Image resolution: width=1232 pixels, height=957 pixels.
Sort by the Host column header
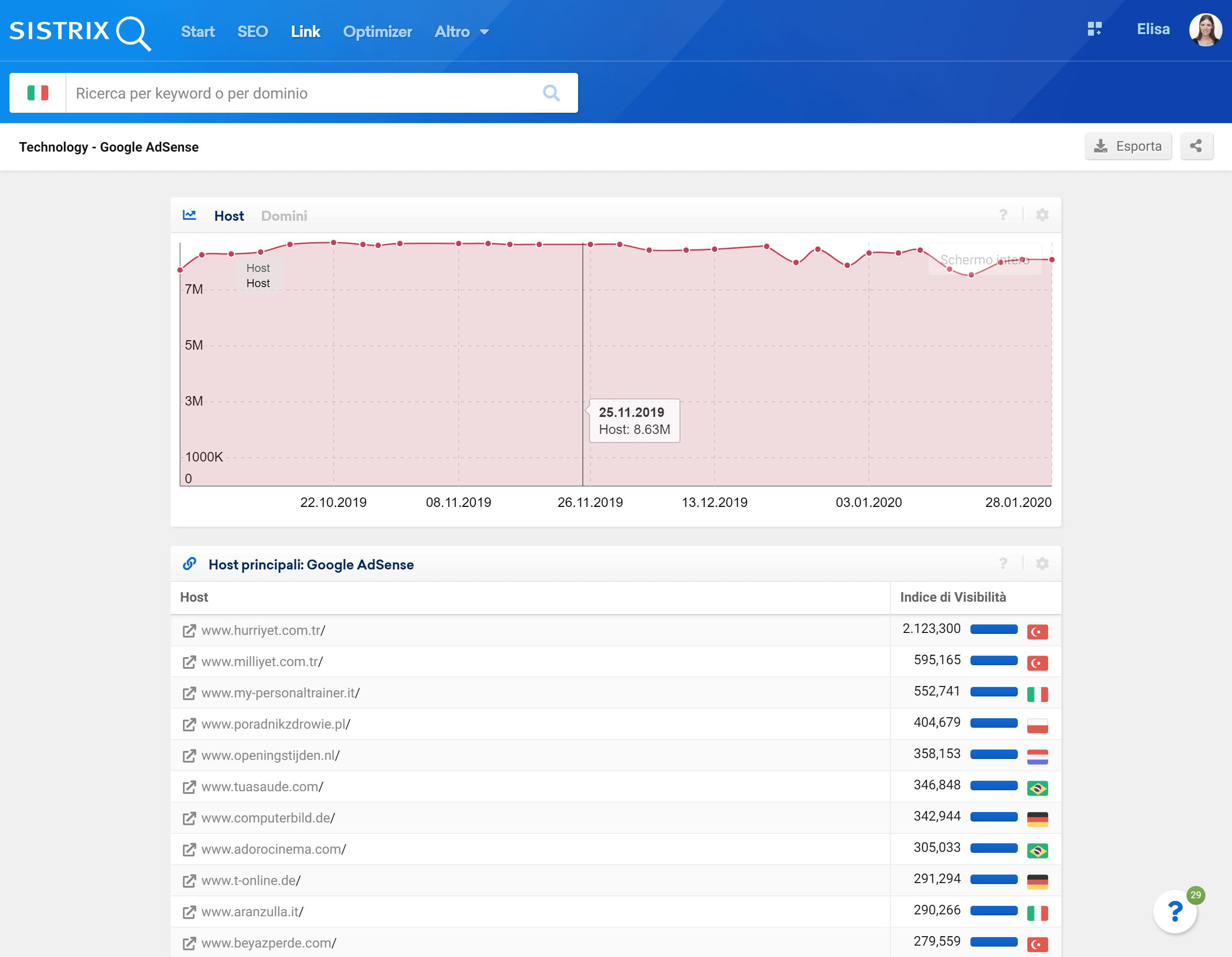(194, 598)
